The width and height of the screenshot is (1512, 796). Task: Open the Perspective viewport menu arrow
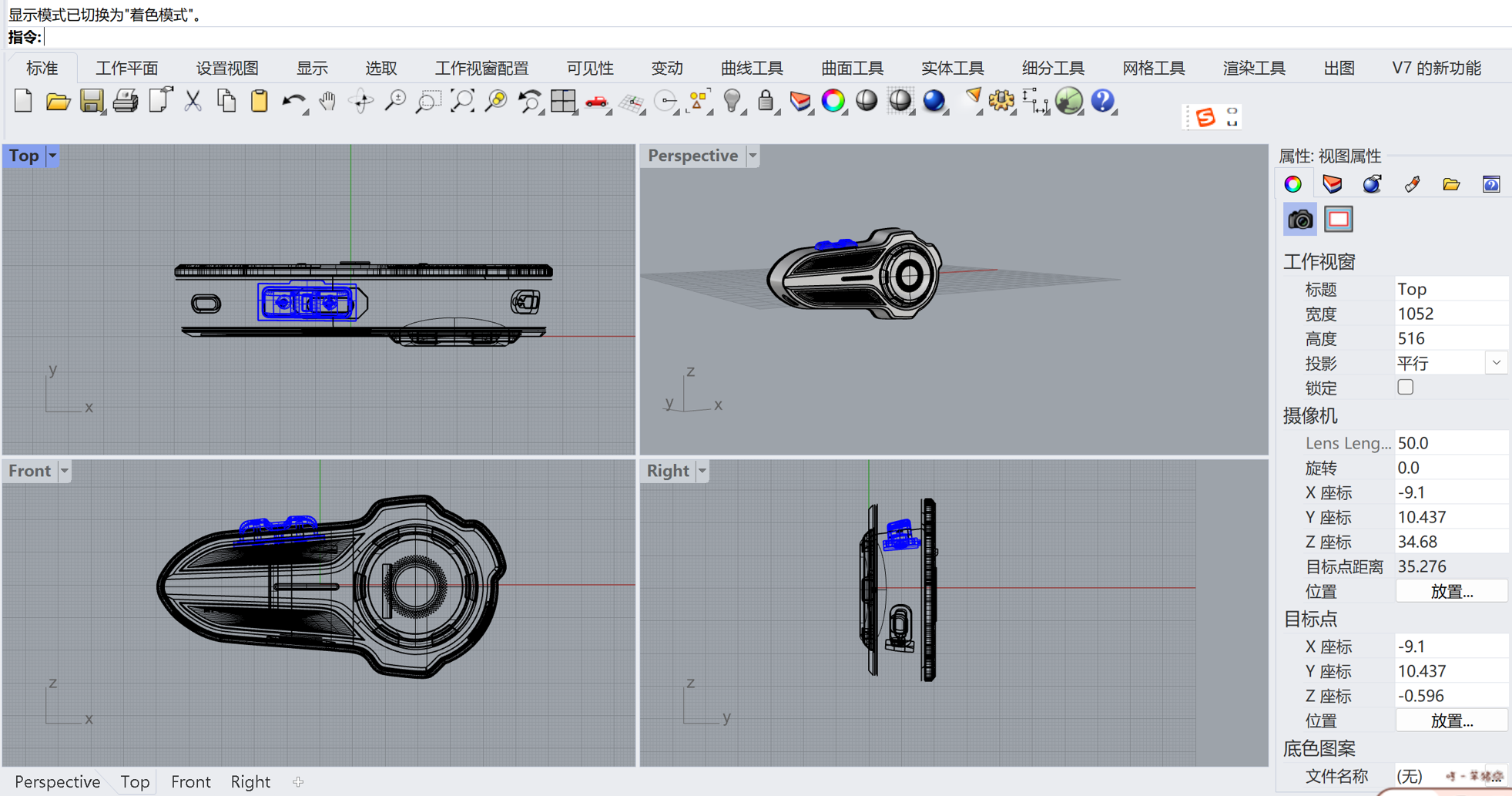(753, 156)
